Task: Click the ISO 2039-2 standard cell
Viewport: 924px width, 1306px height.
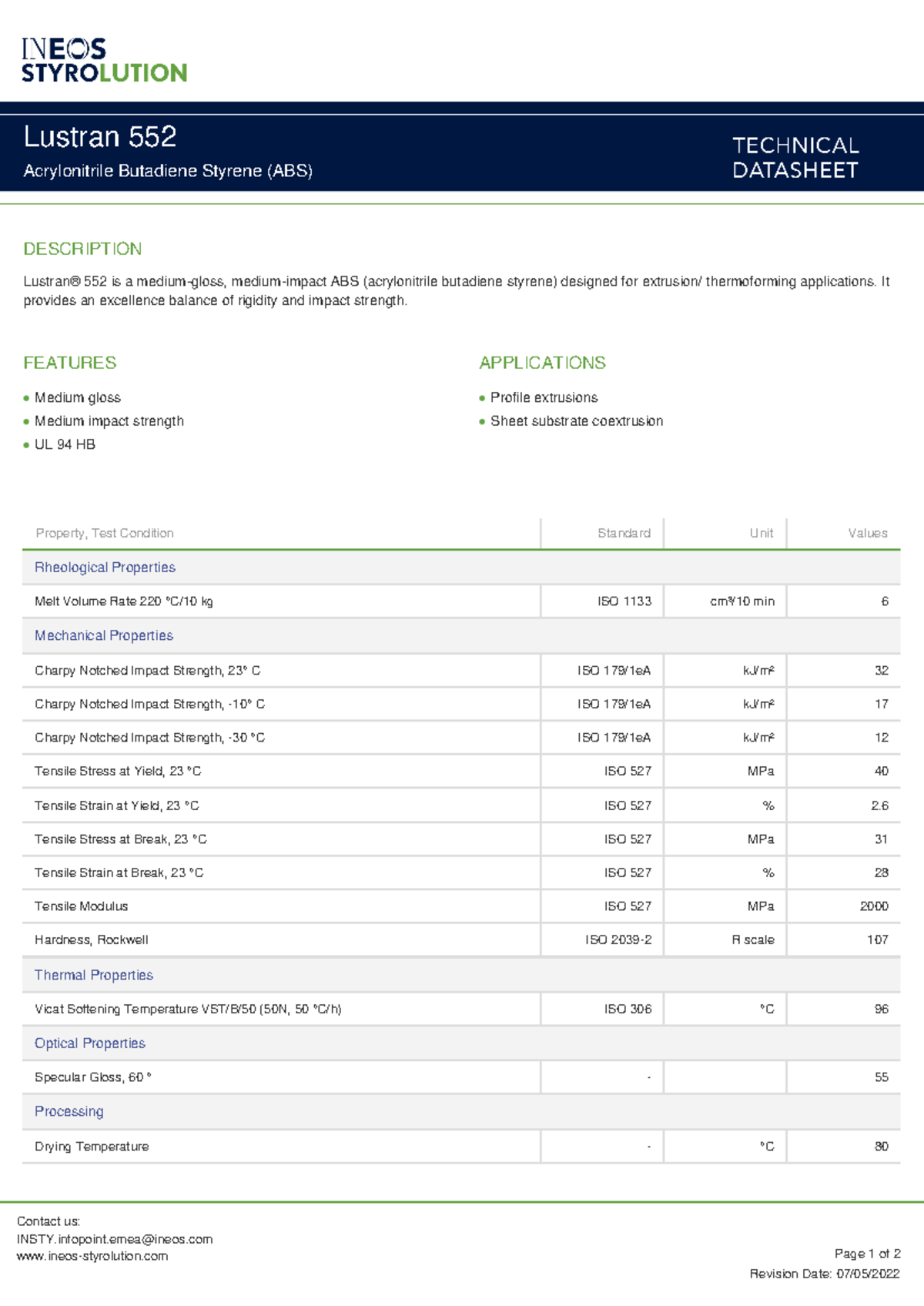Action: pyautogui.click(x=618, y=940)
